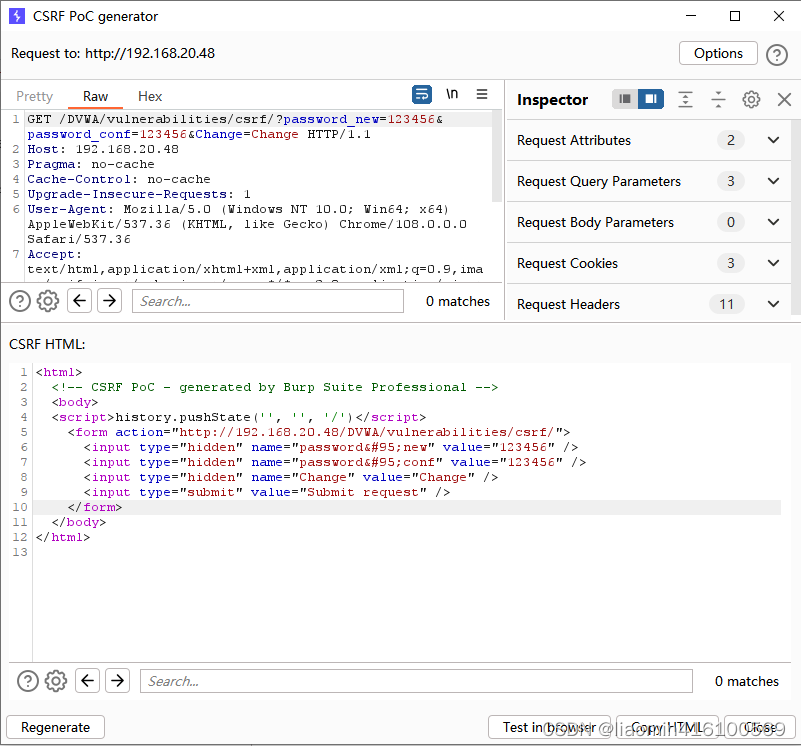Click Test in browser button
Image resolution: width=801 pixels, height=746 pixels.
click(x=549, y=727)
